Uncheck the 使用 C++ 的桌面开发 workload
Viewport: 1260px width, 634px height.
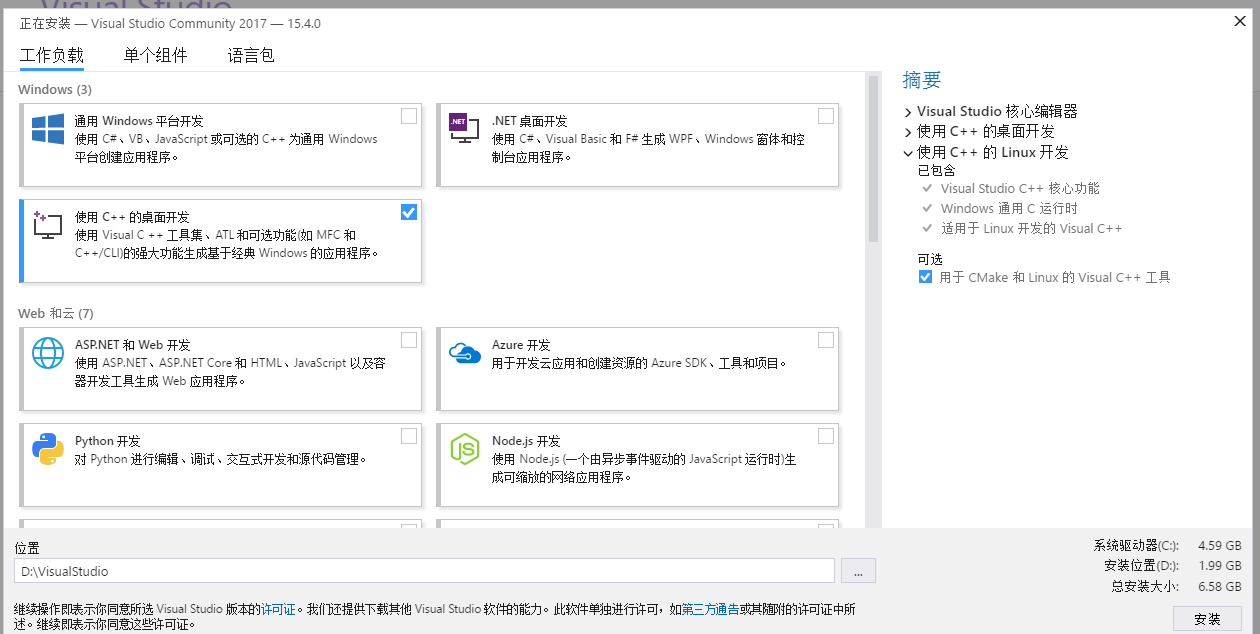(x=409, y=212)
